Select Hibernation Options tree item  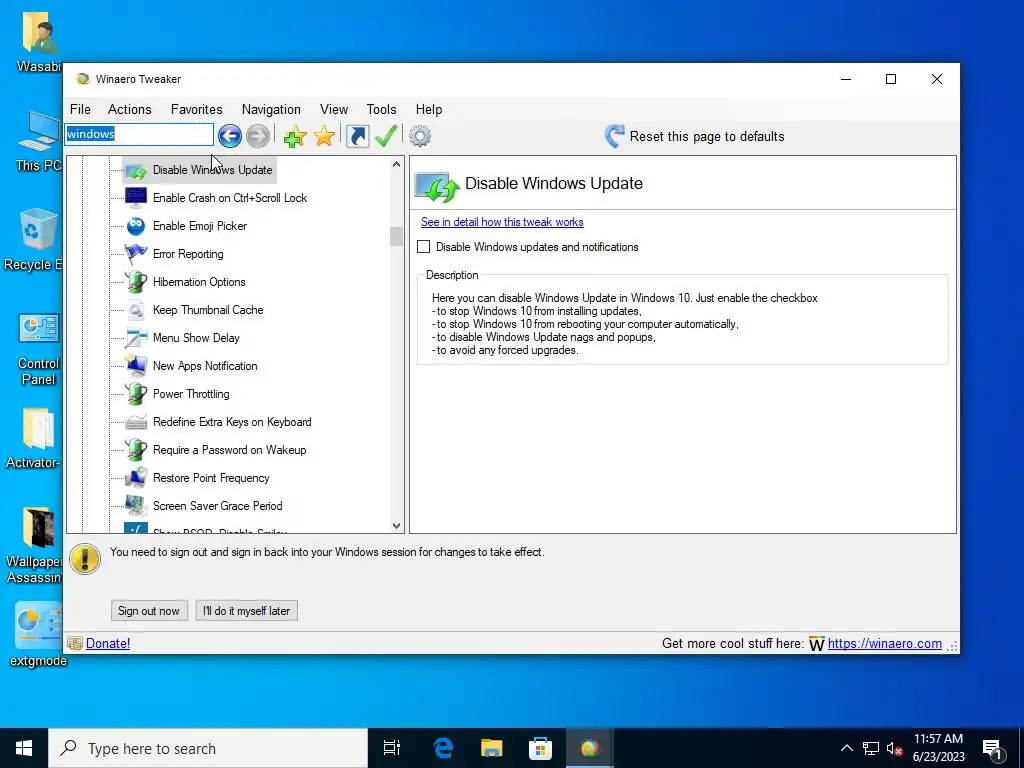click(x=199, y=282)
